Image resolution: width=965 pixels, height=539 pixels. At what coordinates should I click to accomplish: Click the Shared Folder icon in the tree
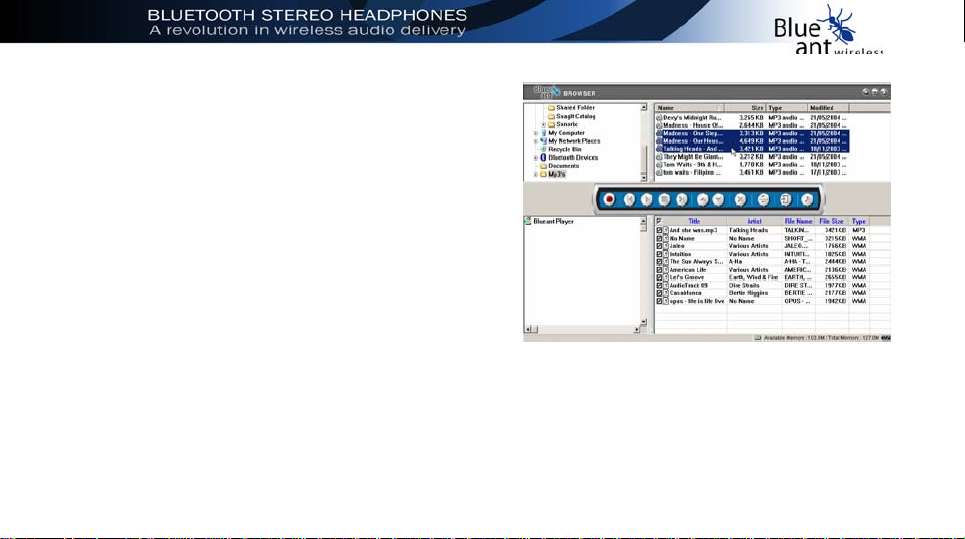click(551, 108)
